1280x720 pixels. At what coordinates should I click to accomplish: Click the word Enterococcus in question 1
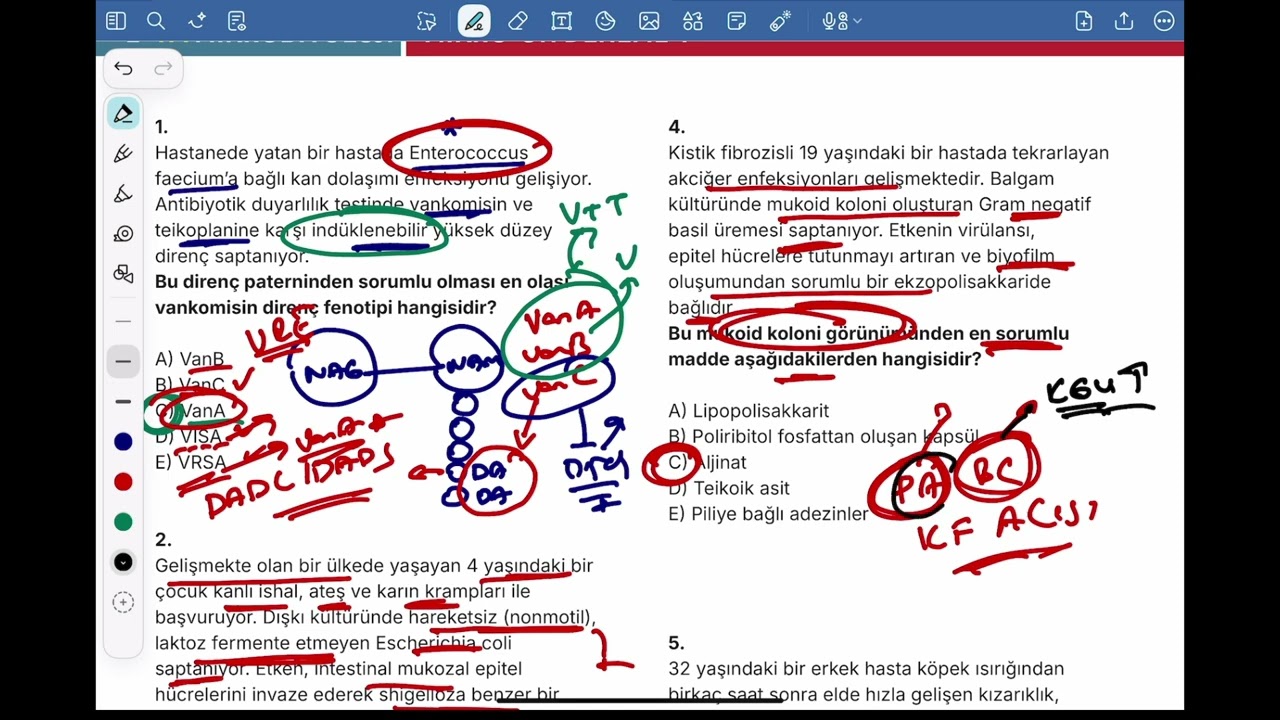point(468,153)
